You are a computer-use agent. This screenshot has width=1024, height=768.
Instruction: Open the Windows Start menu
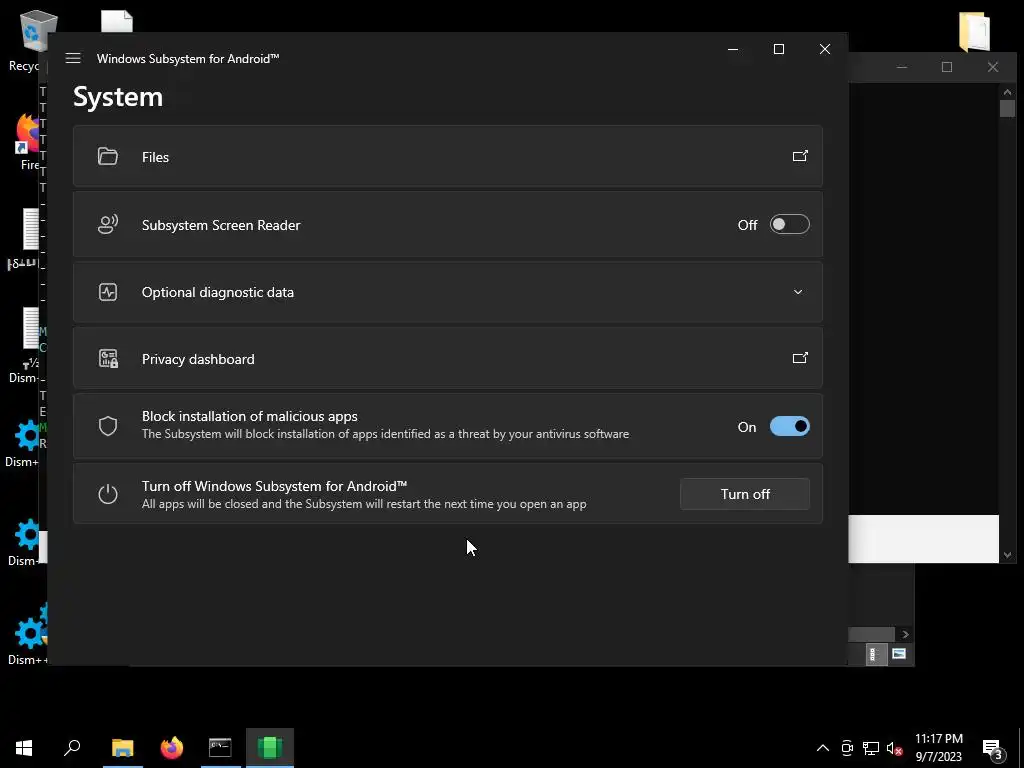[24, 748]
